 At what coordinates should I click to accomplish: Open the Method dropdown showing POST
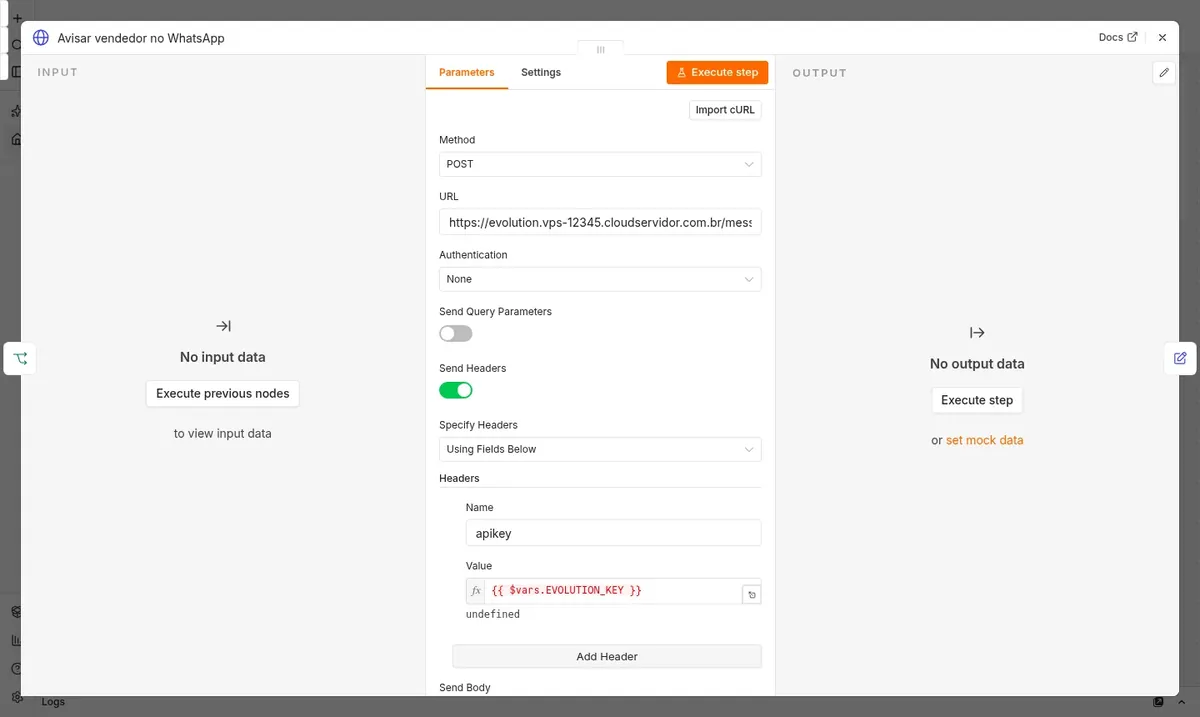[x=600, y=164]
